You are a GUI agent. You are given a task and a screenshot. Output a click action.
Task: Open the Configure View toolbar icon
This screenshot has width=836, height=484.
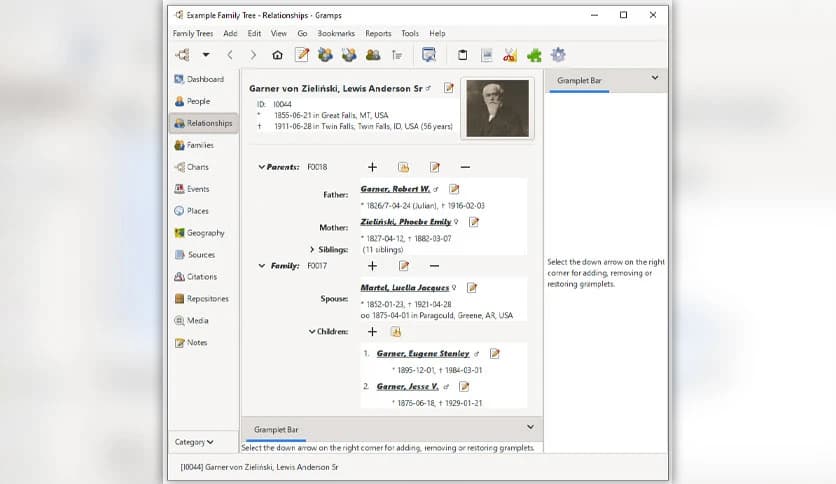pos(429,54)
